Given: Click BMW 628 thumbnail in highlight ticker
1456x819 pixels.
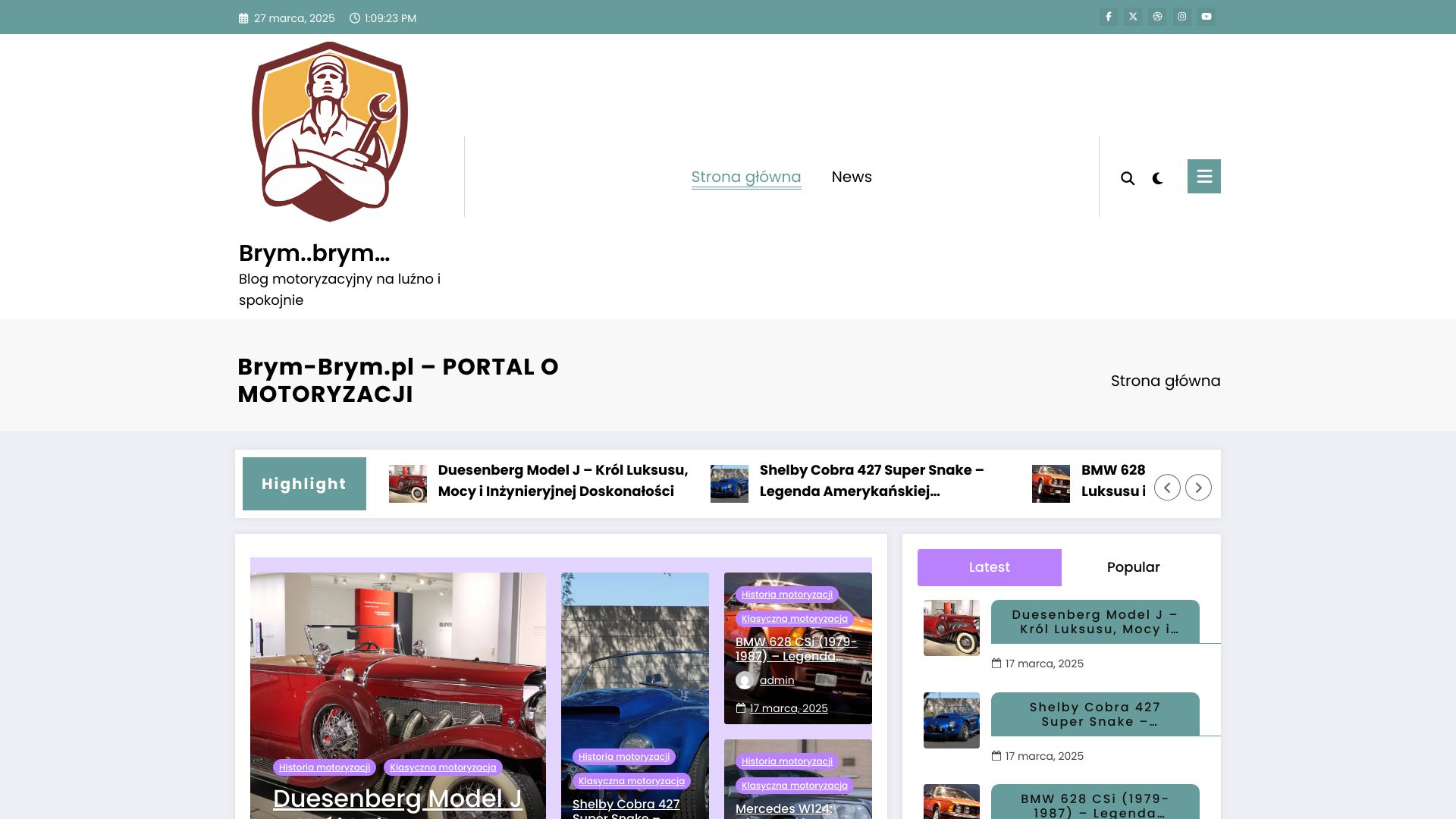Looking at the screenshot, I should tap(1051, 484).
